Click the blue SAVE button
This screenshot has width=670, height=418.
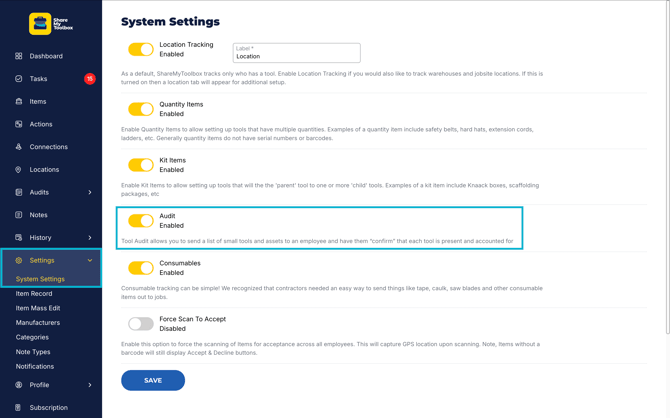153,380
